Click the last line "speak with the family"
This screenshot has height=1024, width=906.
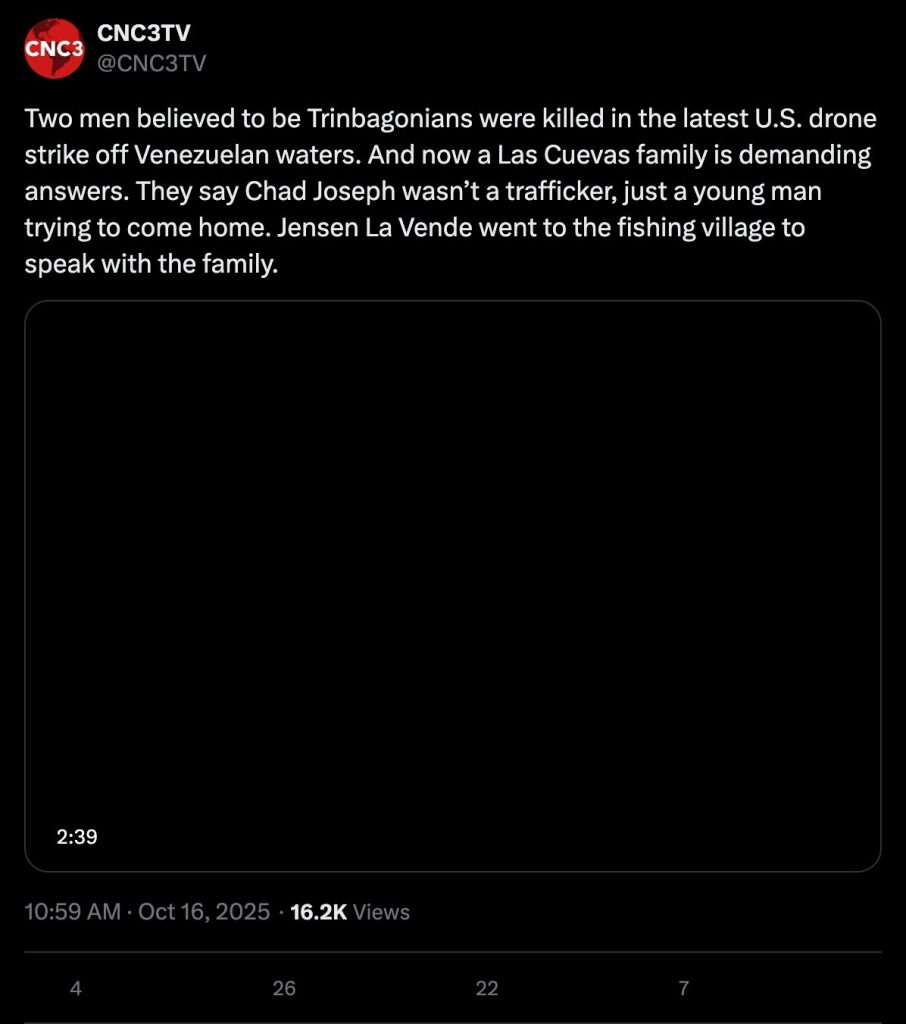click(x=149, y=263)
